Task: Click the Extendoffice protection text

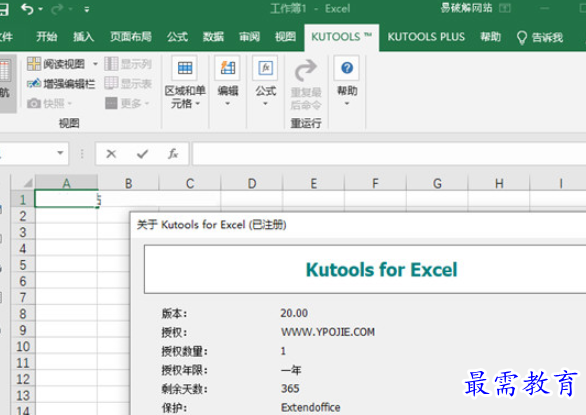Action: point(311,407)
